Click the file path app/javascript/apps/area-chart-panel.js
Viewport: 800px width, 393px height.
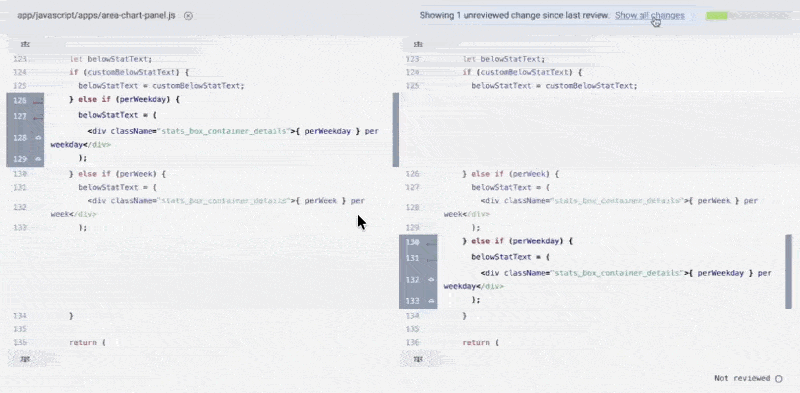point(96,15)
